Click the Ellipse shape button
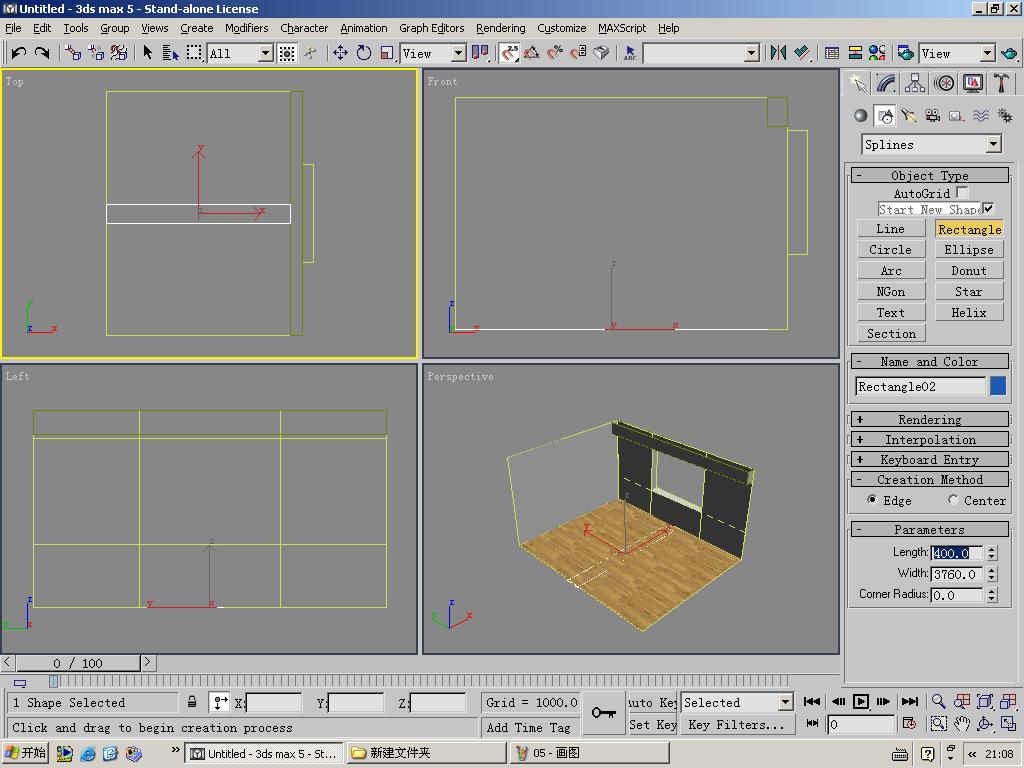The height and width of the screenshot is (768, 1024). pos(968,250)
